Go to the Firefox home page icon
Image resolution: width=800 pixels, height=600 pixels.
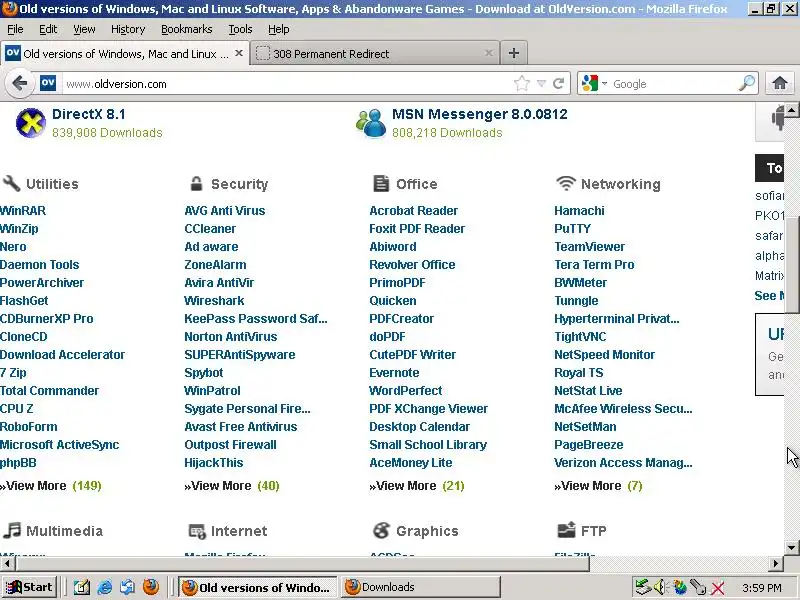click(779, 83)
